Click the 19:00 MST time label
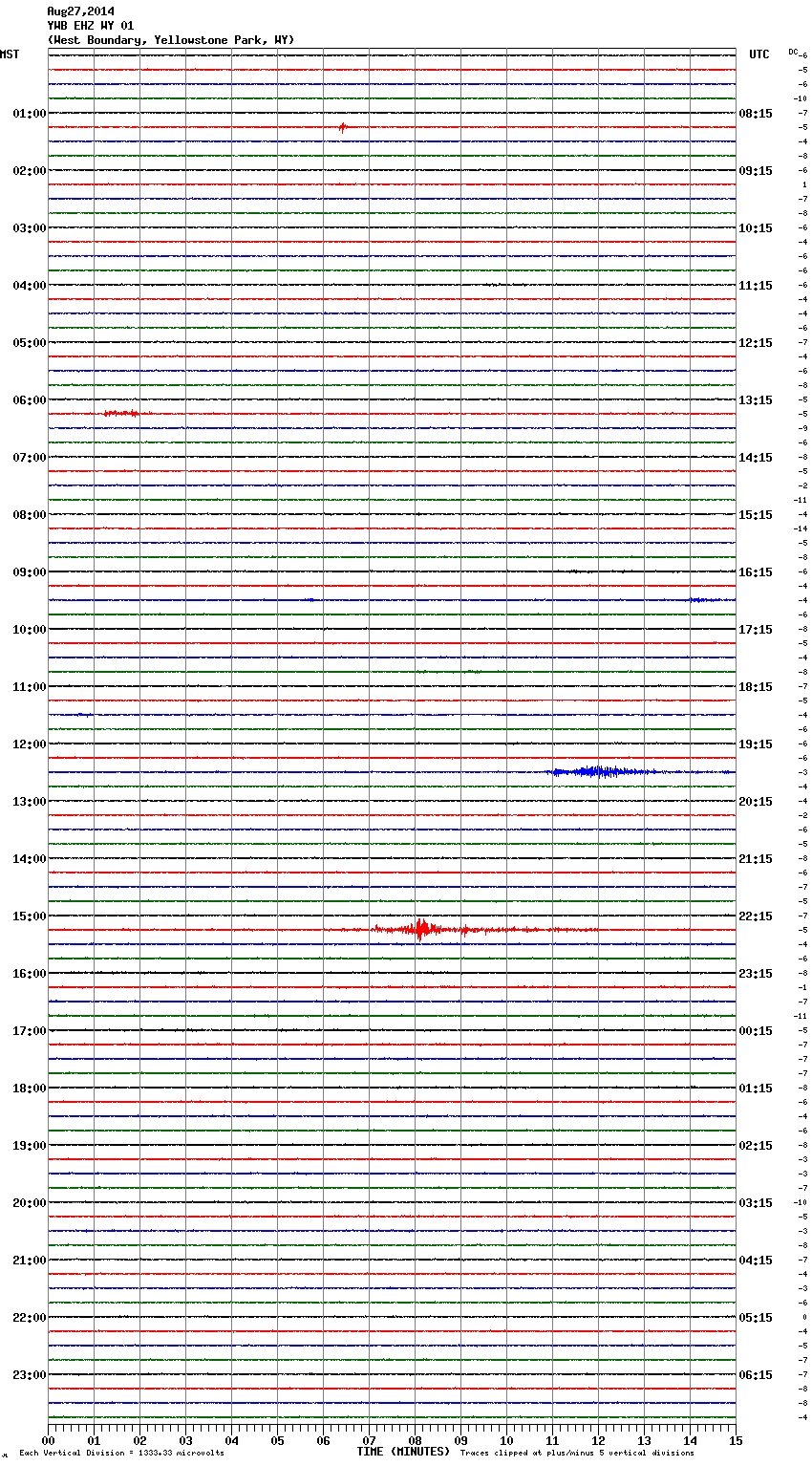Screen dimensions: 812x1466 tap(29, 1146)
